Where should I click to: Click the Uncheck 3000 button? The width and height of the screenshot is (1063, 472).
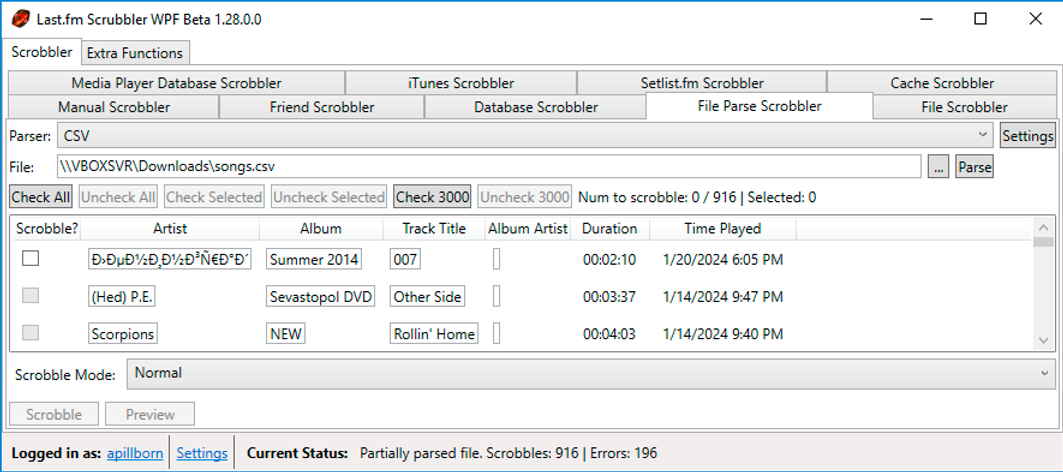(525, 197)
